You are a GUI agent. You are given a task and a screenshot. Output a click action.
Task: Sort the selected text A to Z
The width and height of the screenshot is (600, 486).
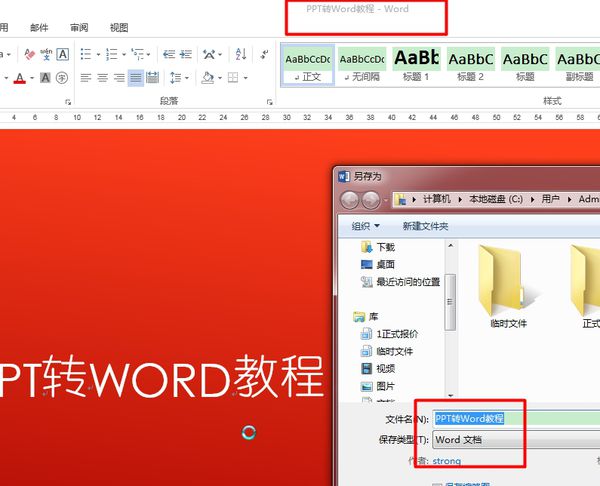pyautogui.click(x=241, y=54)
